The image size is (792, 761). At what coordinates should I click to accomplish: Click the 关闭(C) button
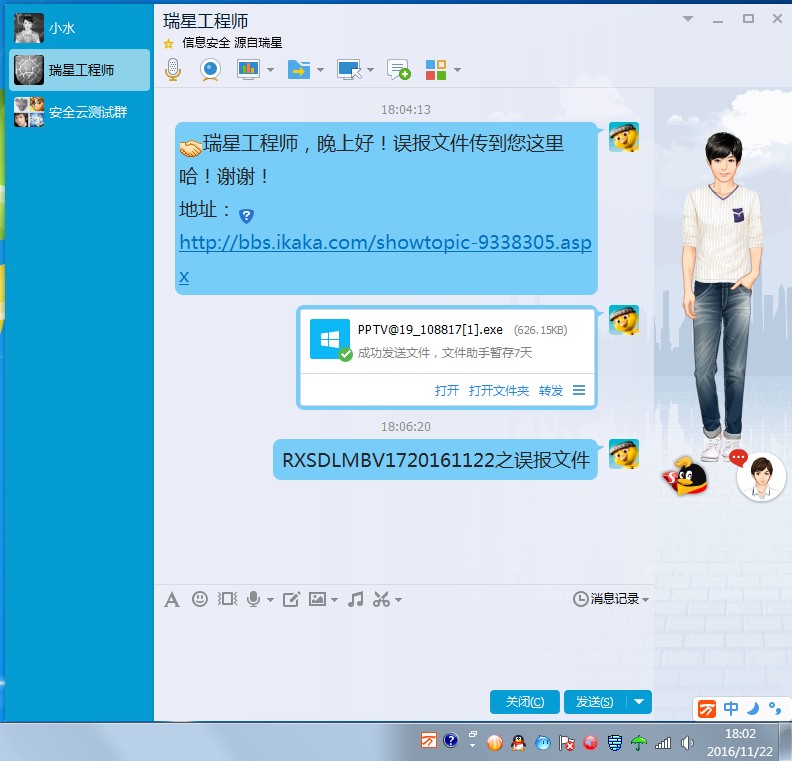click(525, 702)
